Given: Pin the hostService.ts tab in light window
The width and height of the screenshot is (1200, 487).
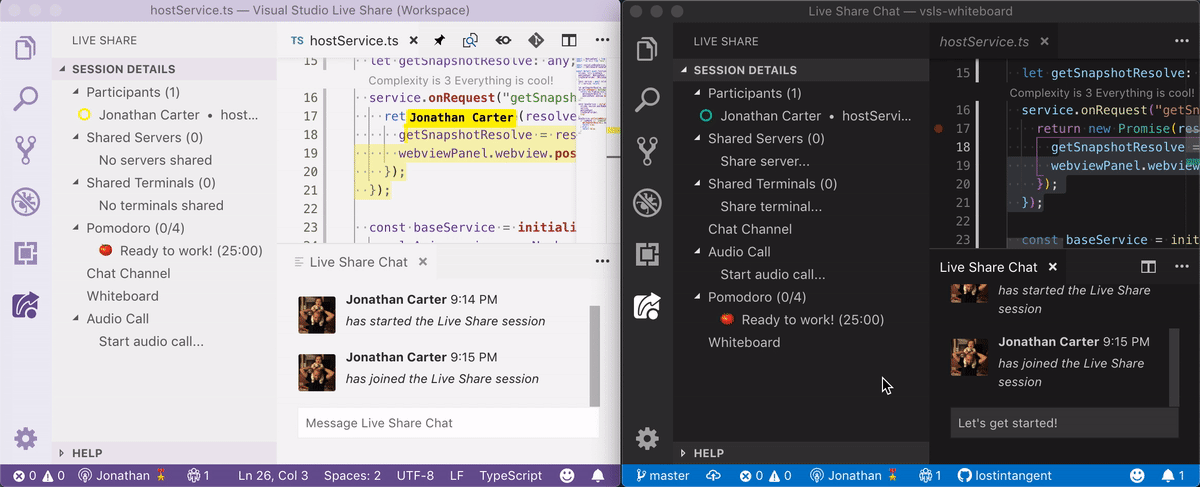Looking at the screenshot, I should click(x=438, y=41).
